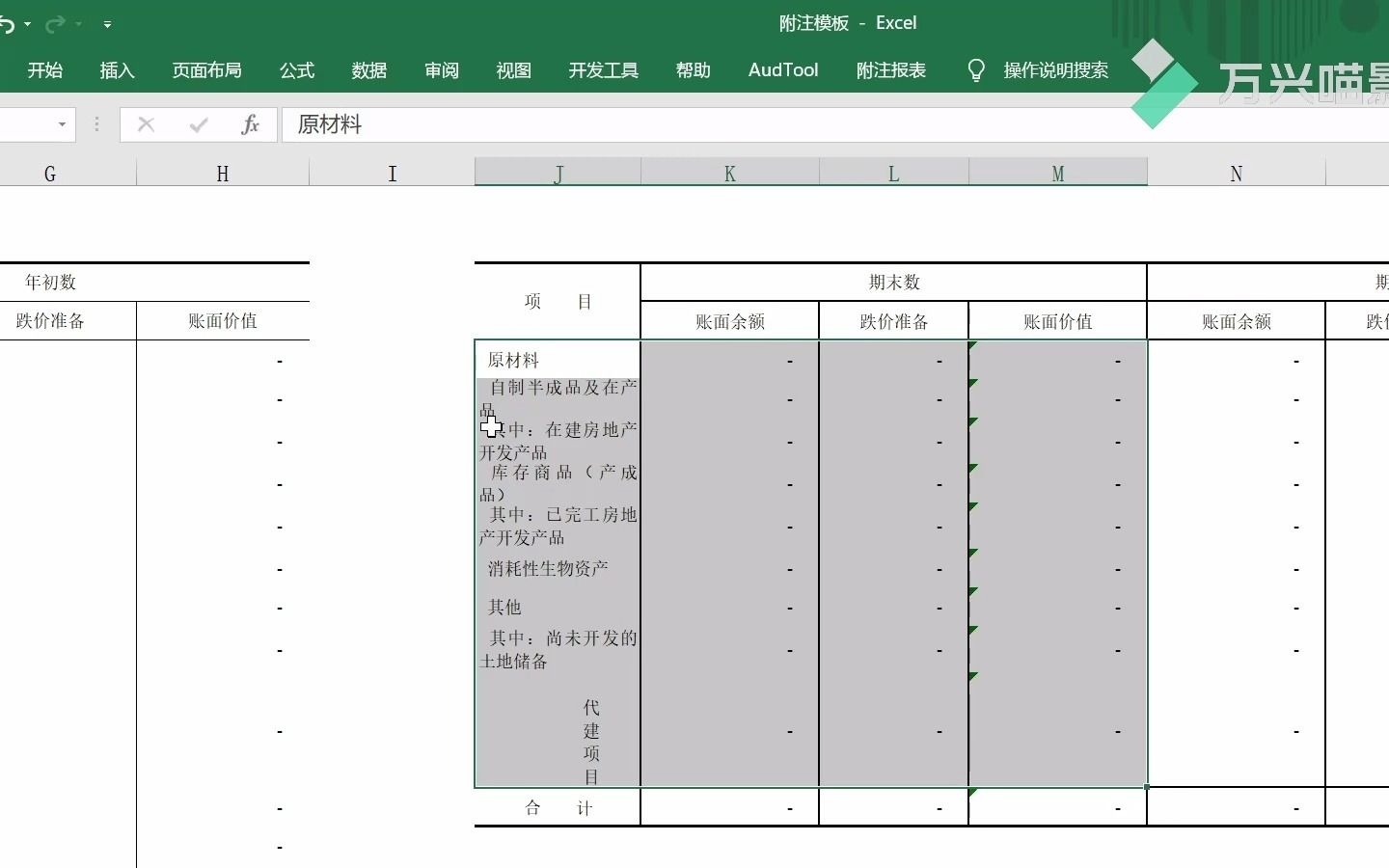
Task: Open the 附注报表 ribbon tab
Action: (x=891, y=70)
